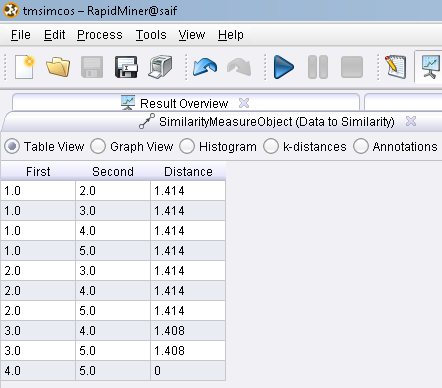Open the File menu
442x388 pixels.
pos(21,35)
